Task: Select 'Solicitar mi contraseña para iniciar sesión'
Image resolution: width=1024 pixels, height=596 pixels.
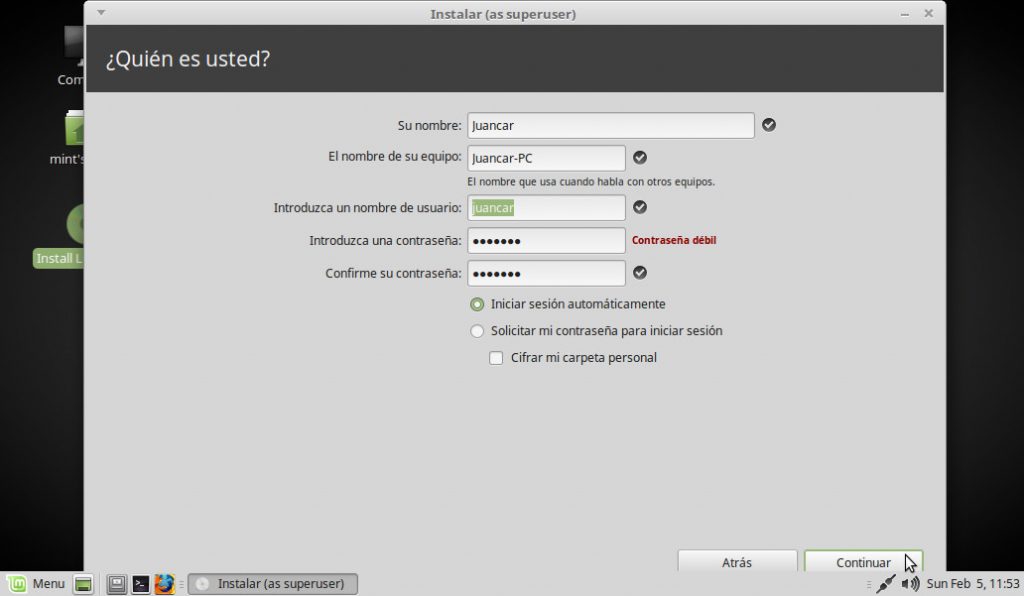Action: [477, 331]
